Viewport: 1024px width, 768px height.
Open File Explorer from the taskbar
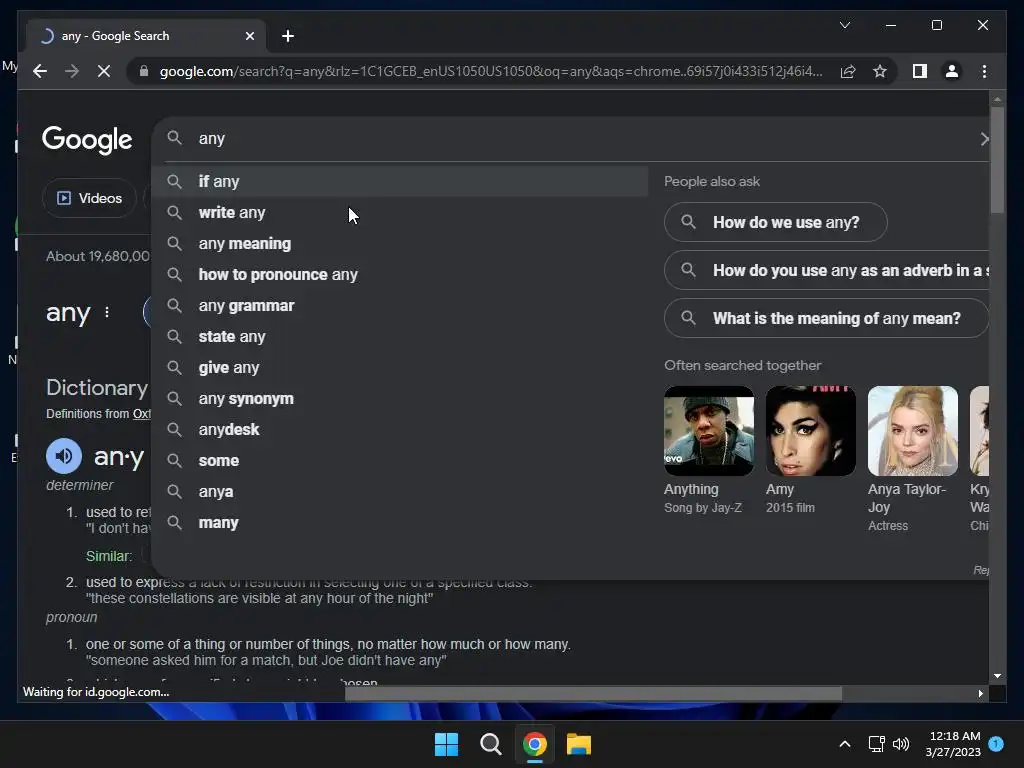579,744
